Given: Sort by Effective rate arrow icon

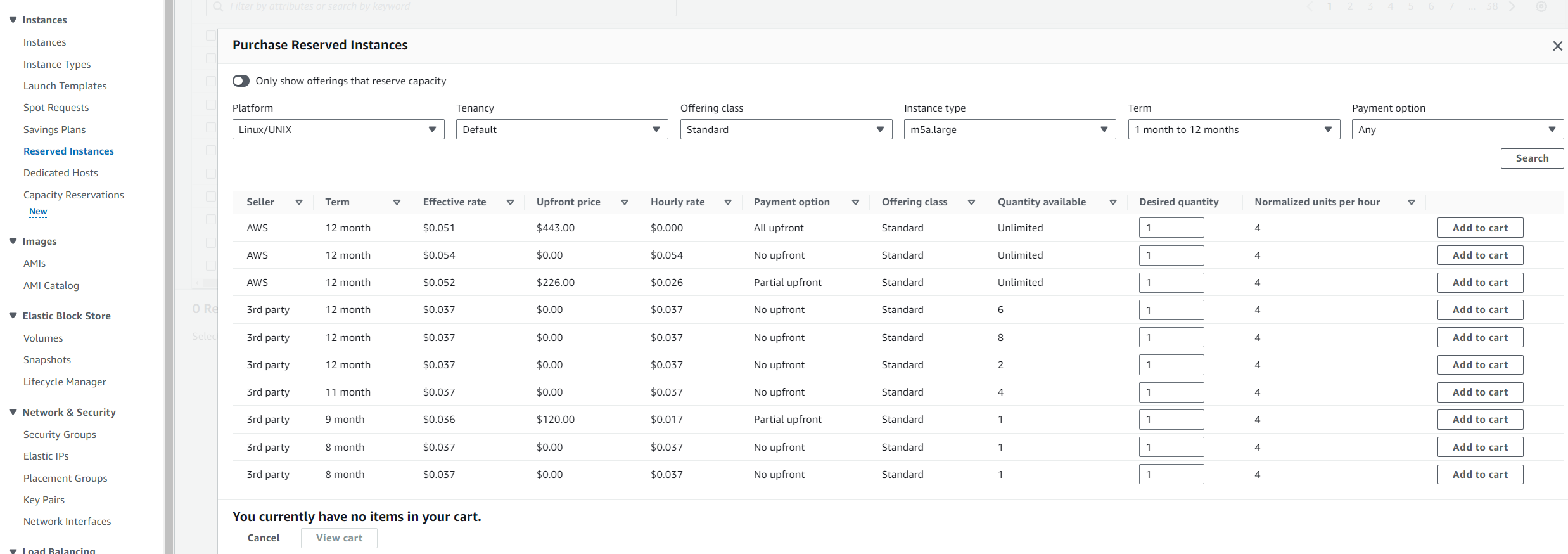Looking at the screenshot, I should (x=510, y=202).
